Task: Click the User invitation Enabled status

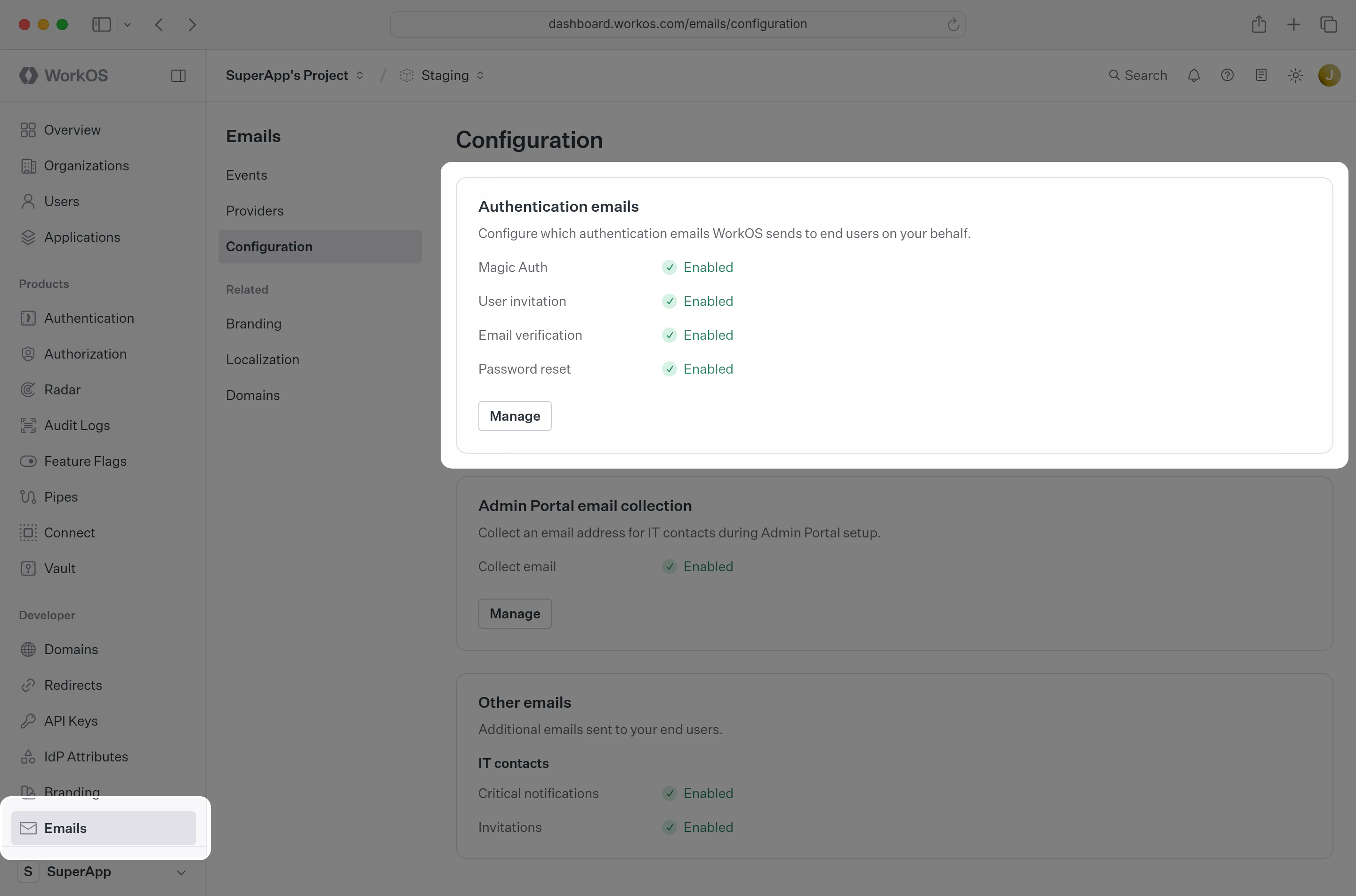Action: pos(697,301)
